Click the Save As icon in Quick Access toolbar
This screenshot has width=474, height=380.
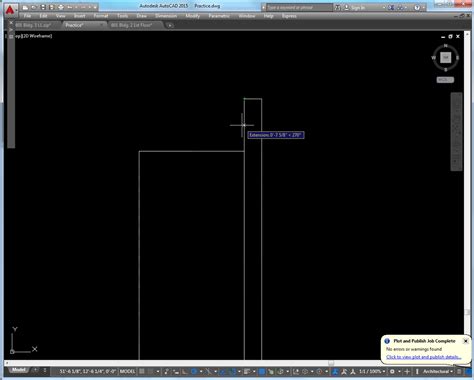point(52,7)
